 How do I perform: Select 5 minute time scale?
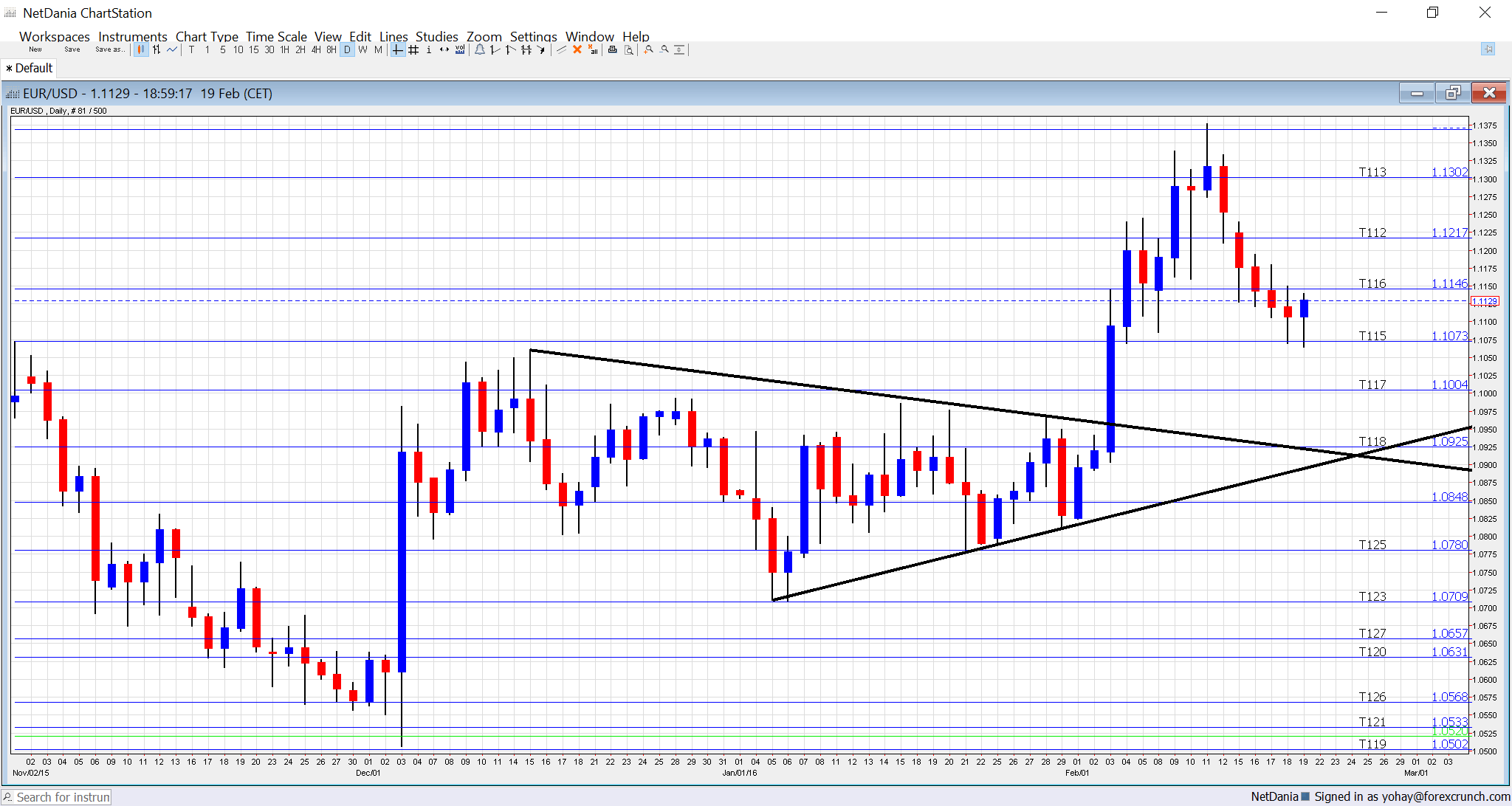(223, 49)
